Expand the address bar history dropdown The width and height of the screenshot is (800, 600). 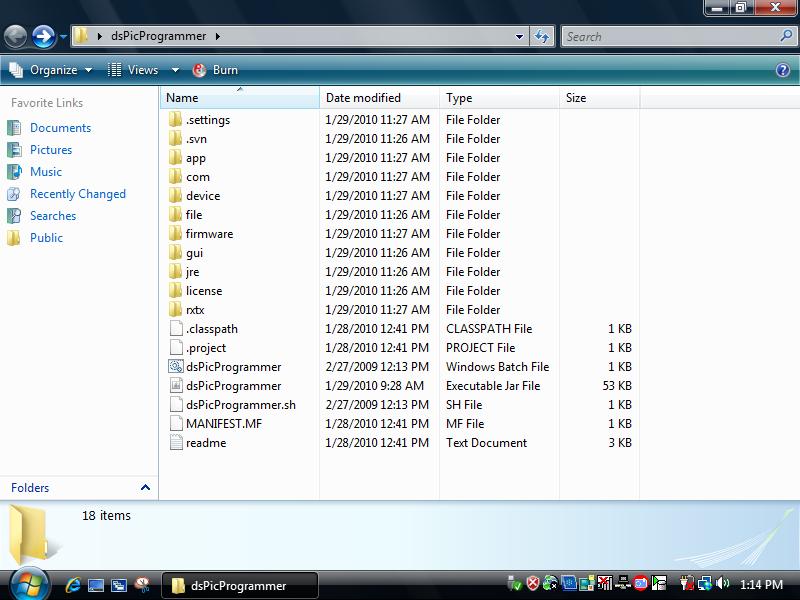click(519, 37)
